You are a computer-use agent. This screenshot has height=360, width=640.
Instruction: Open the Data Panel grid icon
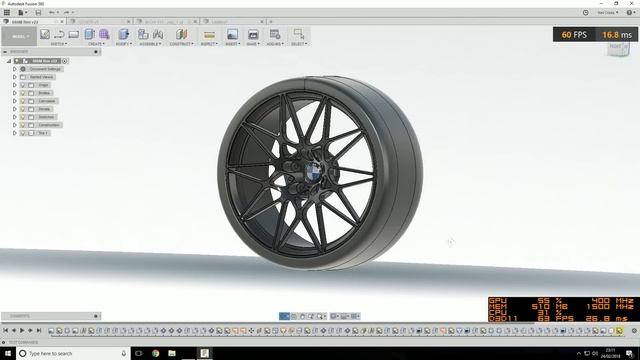(7, 13)
